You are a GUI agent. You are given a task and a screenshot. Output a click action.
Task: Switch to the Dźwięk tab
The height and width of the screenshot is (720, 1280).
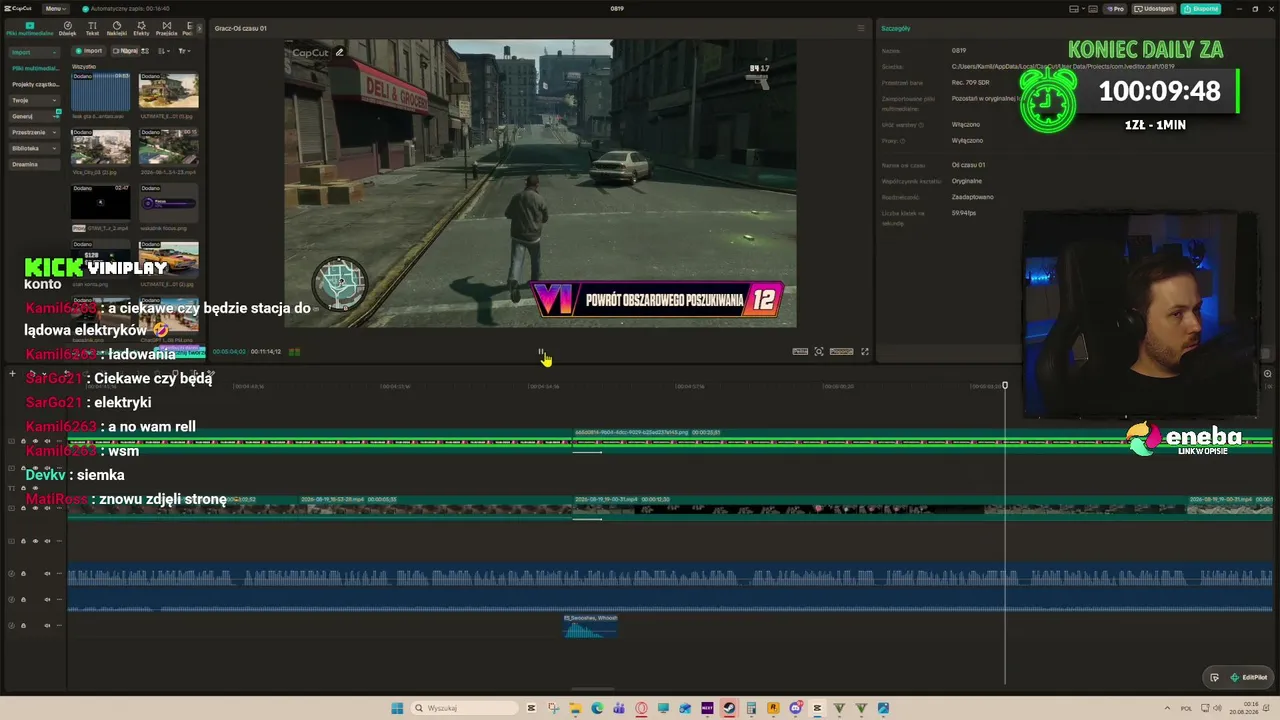point(67,29)
